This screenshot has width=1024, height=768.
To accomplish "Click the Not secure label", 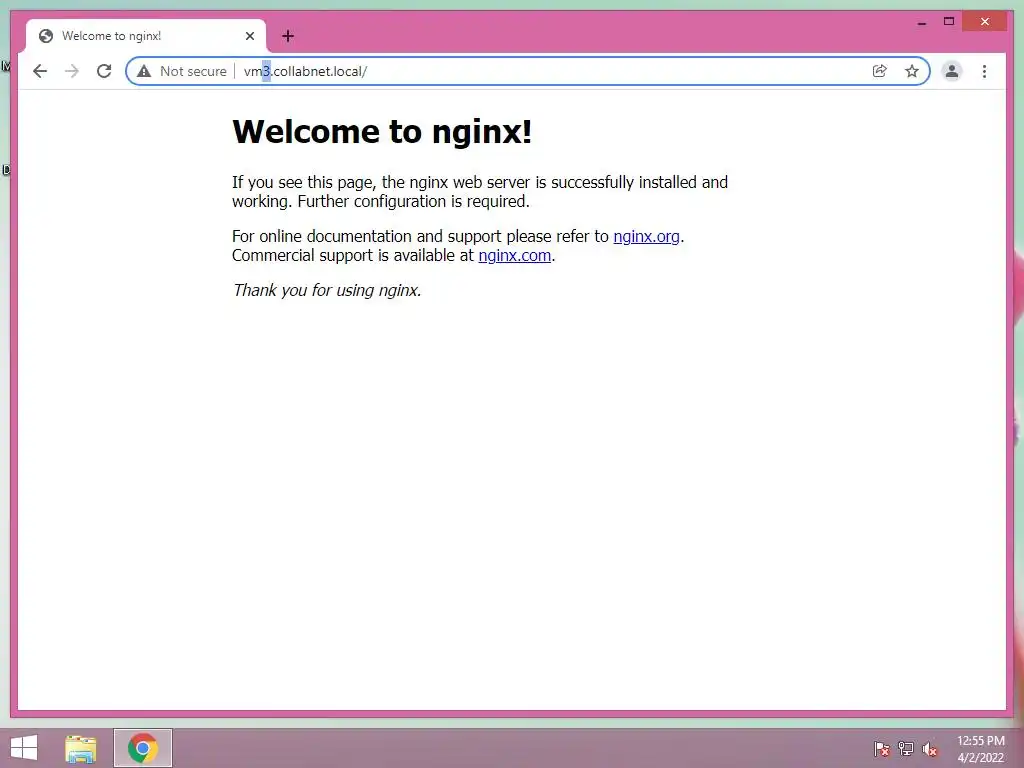I will [x=193, y=71].
